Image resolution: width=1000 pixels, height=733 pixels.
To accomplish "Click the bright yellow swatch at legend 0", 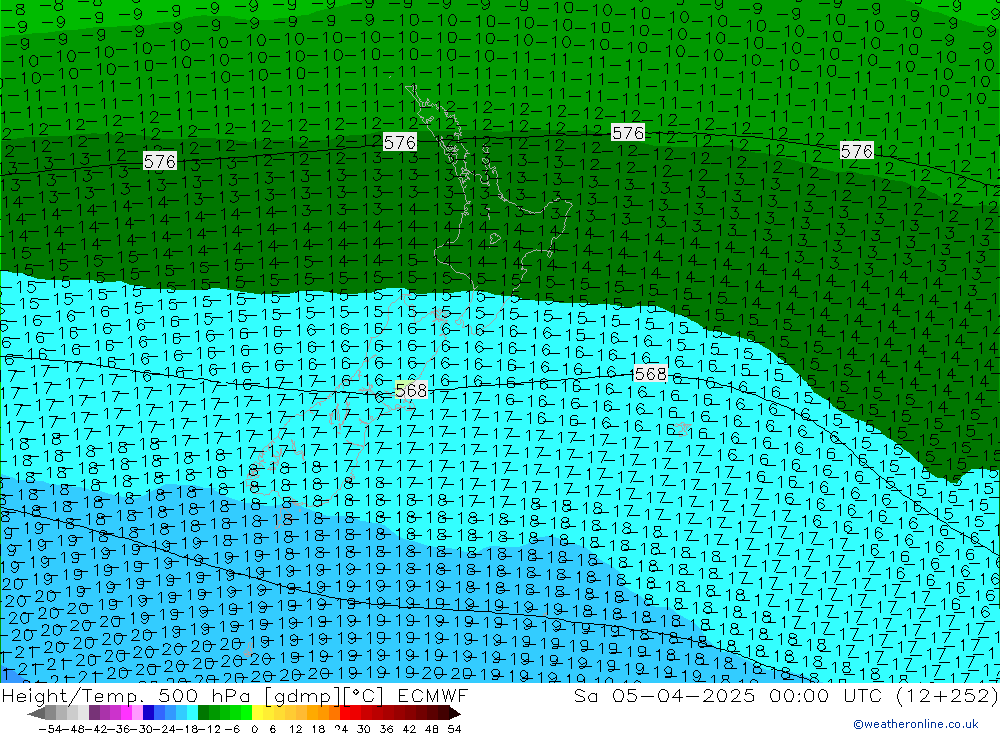I will pyautogui.click(x=258, y=713).
